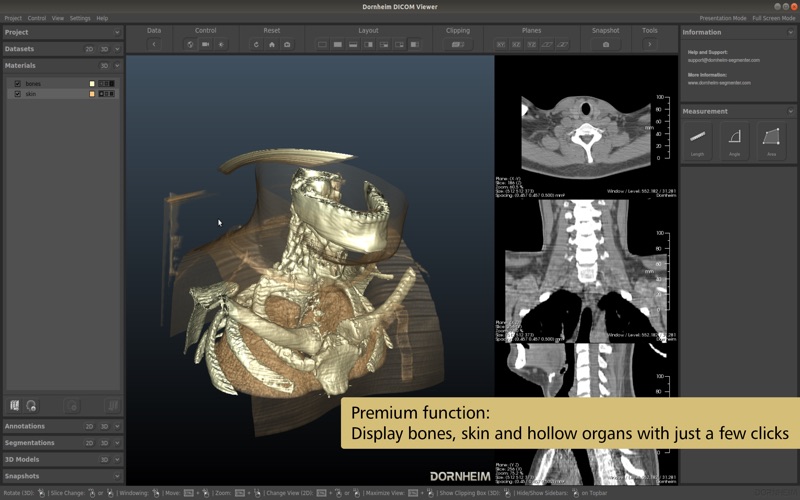The image size is (800, 500).
Task: Click the home reset view icon
Action: tap(272, 44)
